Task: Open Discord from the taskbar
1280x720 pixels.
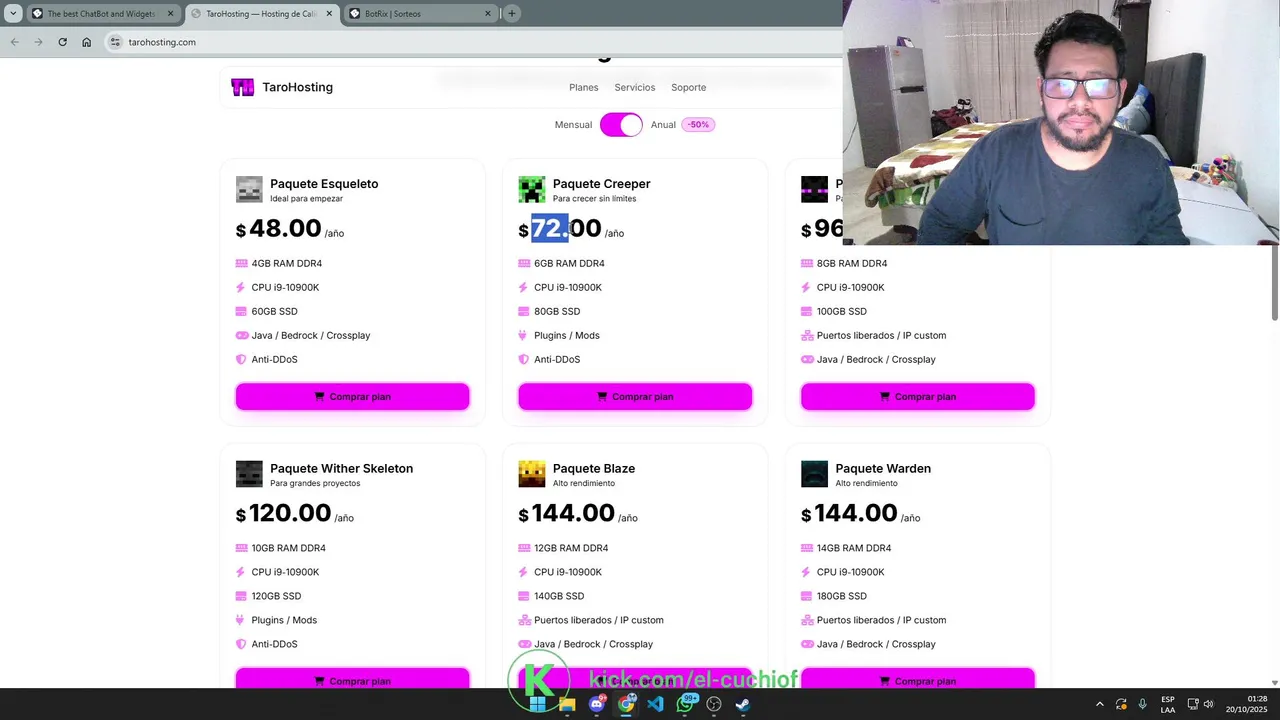Action: pos(597,704)
